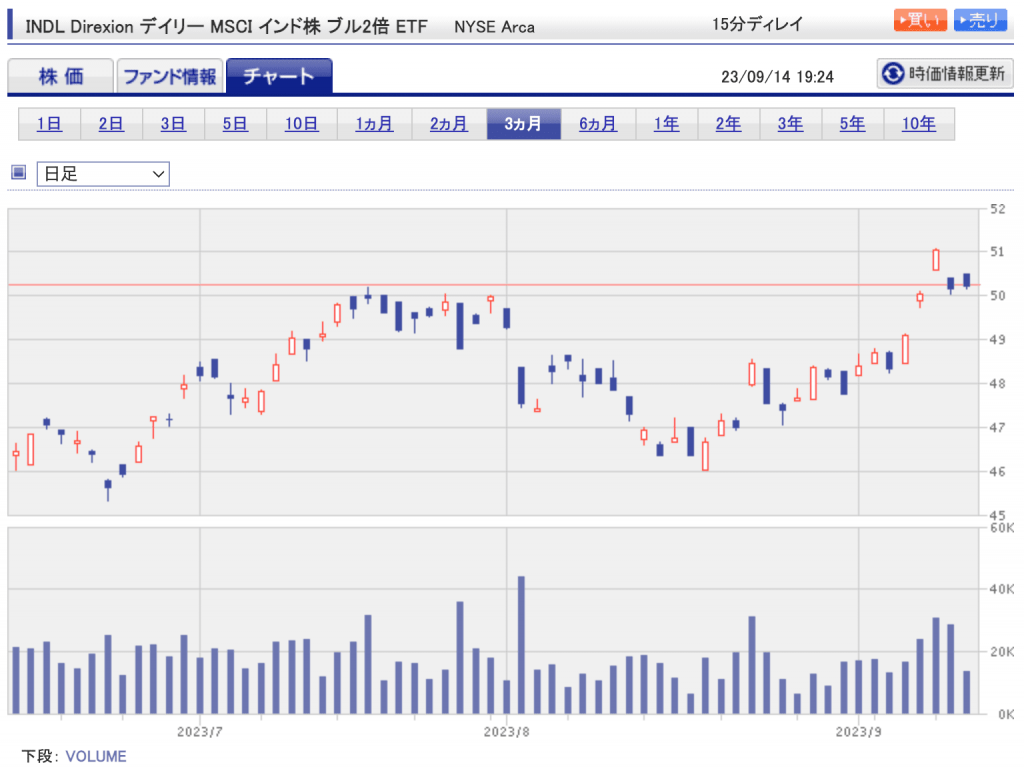Select the active 3ヵ月 period tab

tap(524, 124)
